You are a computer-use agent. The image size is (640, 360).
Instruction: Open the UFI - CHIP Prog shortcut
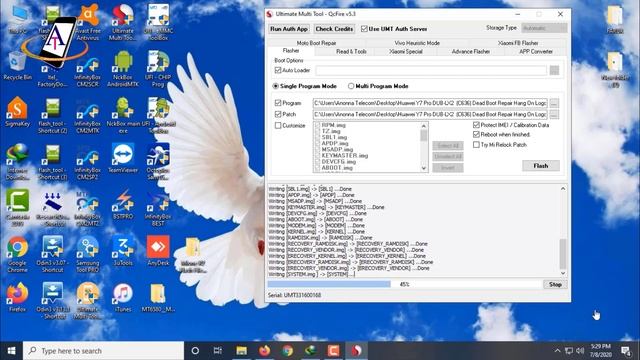[x=158, y=69]
